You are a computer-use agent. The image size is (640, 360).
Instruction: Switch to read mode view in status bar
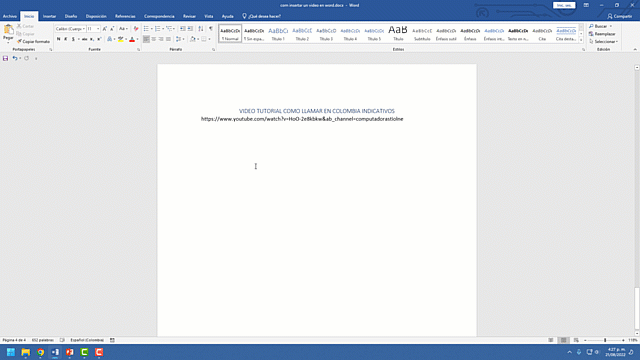coord(551,340)
